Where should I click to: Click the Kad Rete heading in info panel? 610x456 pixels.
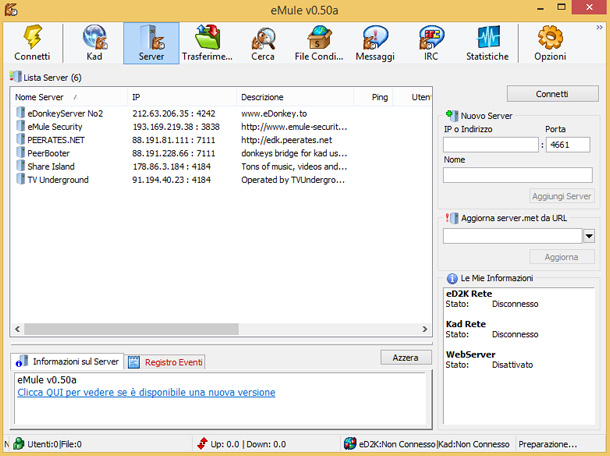466,324
